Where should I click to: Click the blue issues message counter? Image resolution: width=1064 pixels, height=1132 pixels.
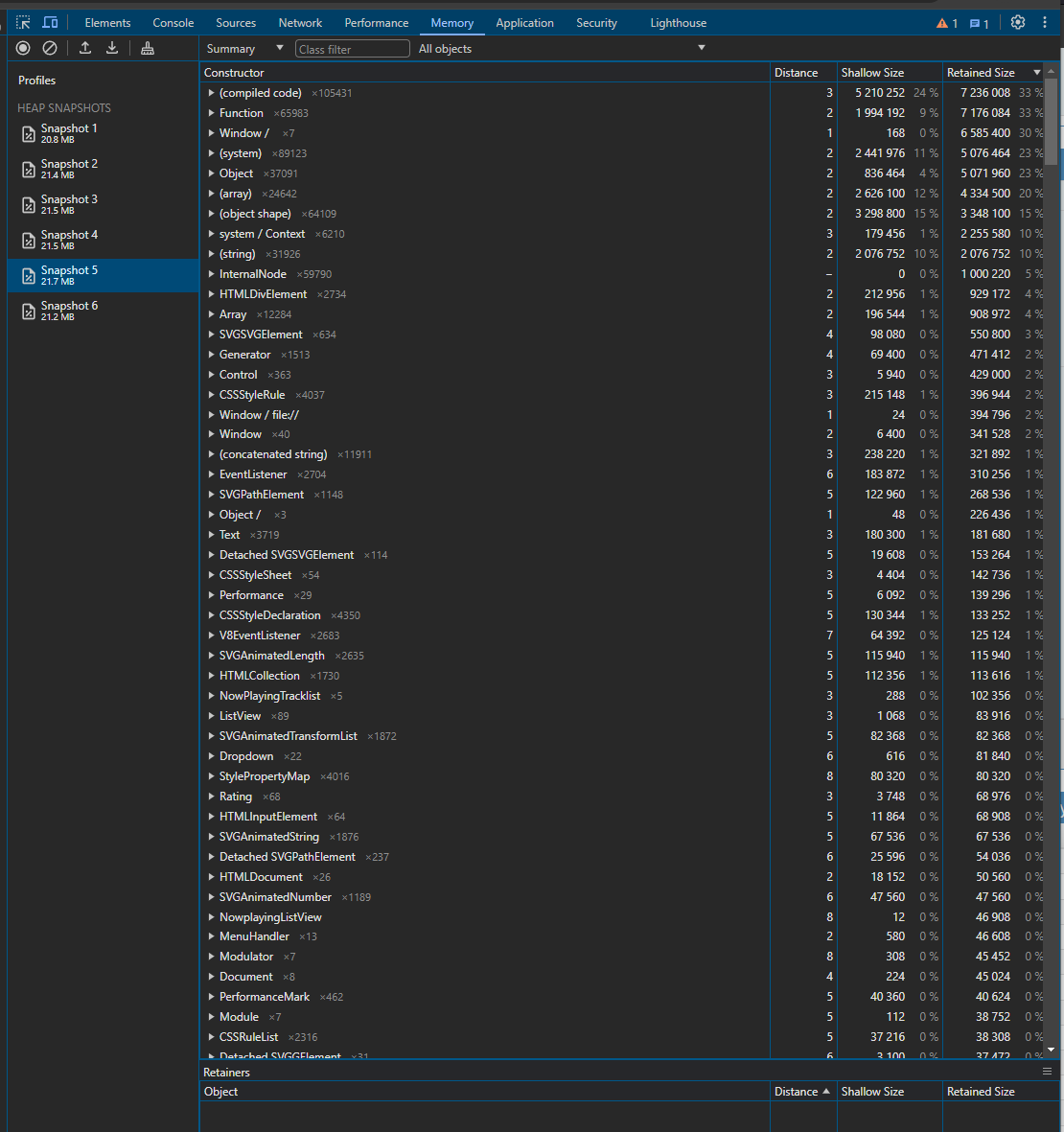pyautogui.click(x=979, y=23)
